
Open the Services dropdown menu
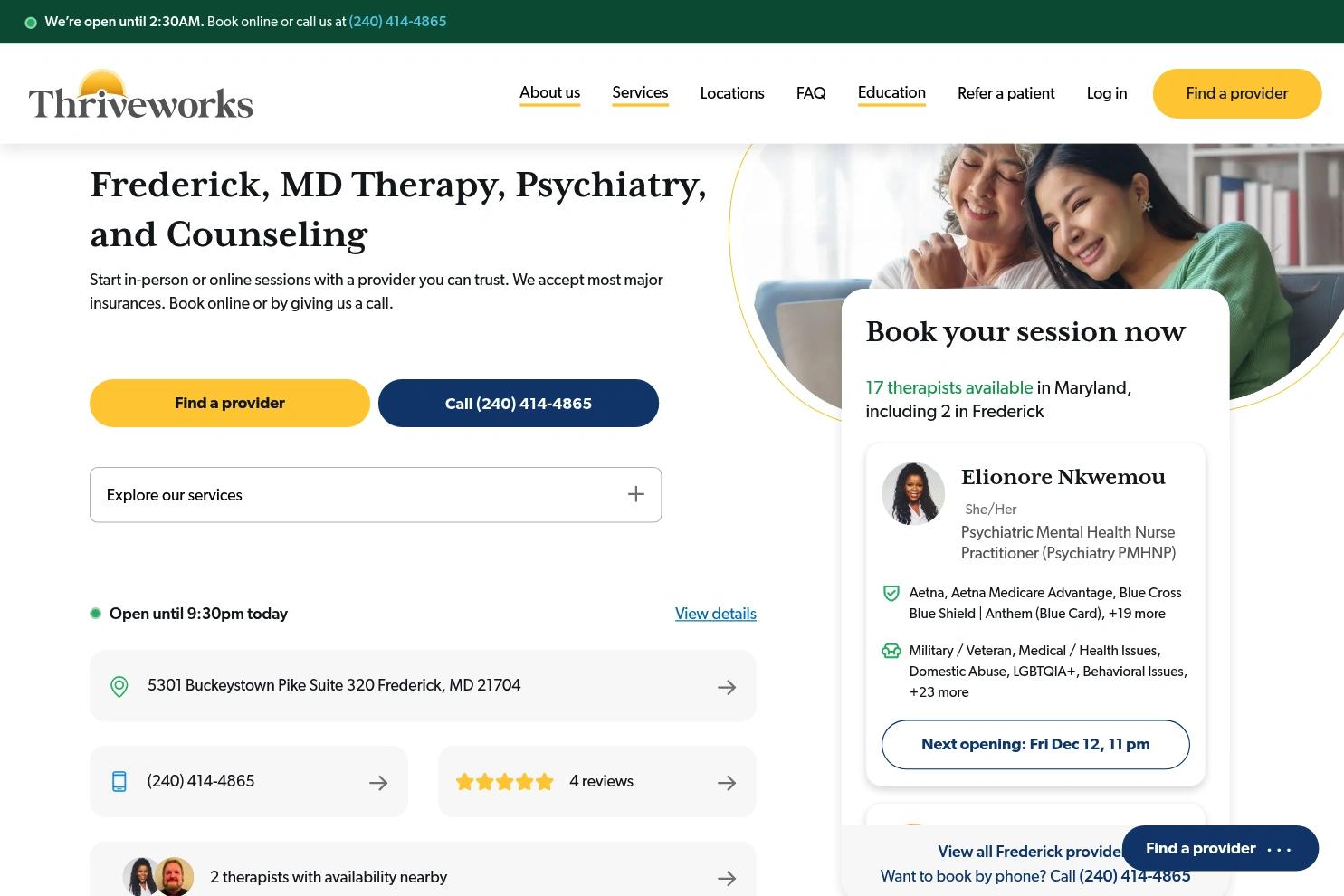pyautogui.click(x=640, y=93)
